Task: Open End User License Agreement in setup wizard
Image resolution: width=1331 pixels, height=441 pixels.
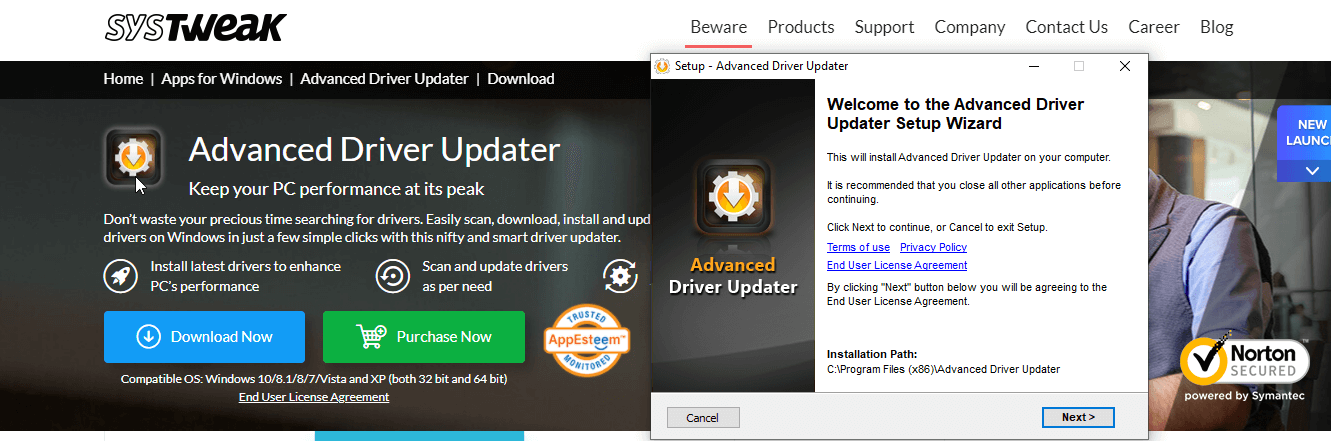Action: [x=897, y=265]
